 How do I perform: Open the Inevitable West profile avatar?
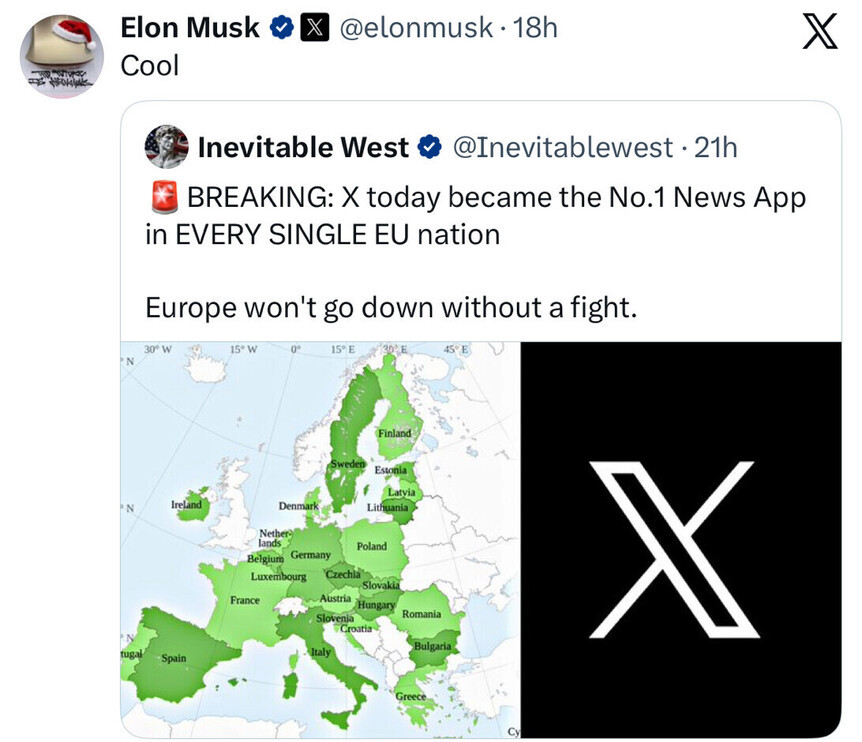click(x=166, y=148)
